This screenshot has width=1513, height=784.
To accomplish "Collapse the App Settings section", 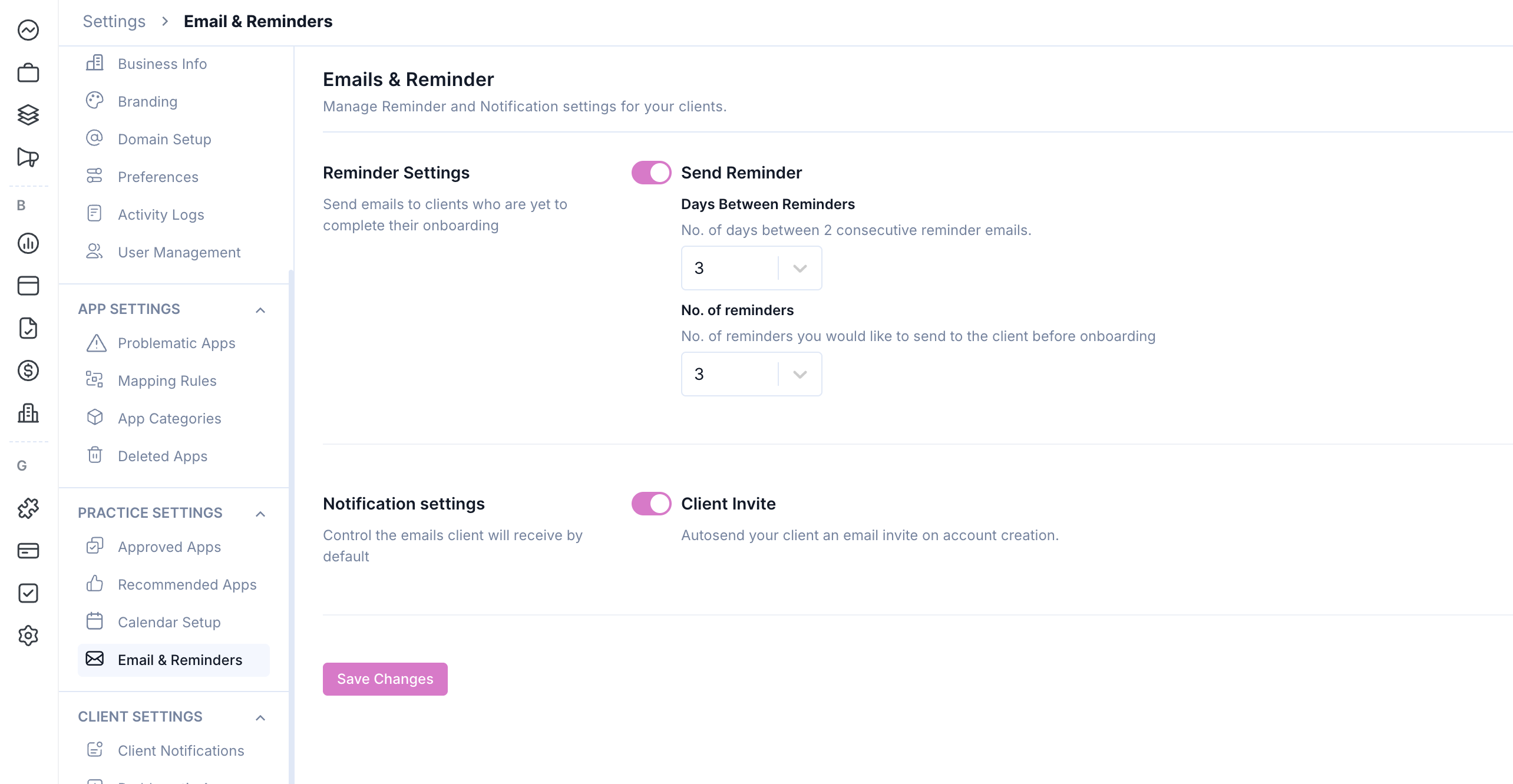I will click(x=260, y=310).
